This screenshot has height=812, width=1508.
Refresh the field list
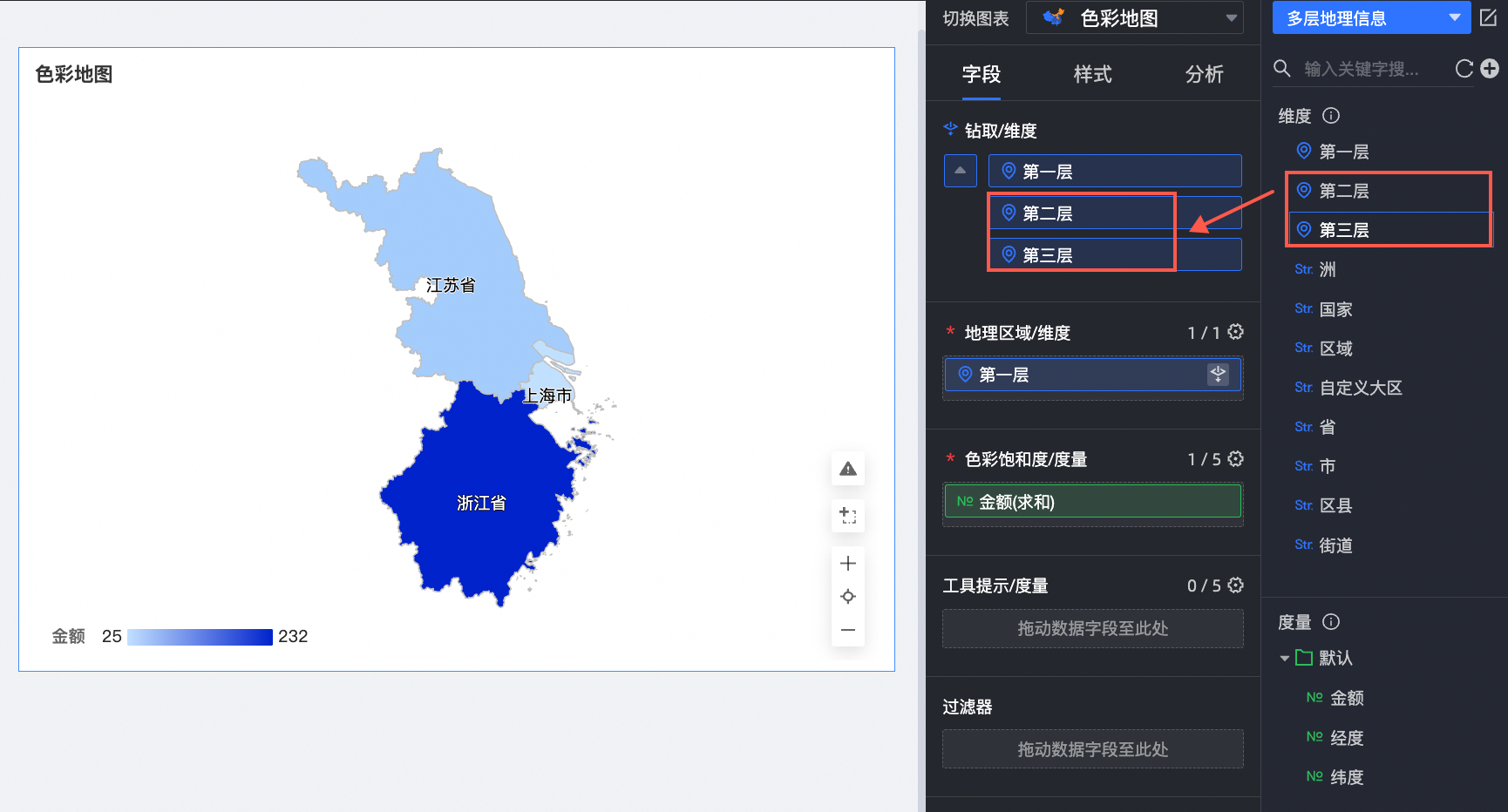[1464, 69]
